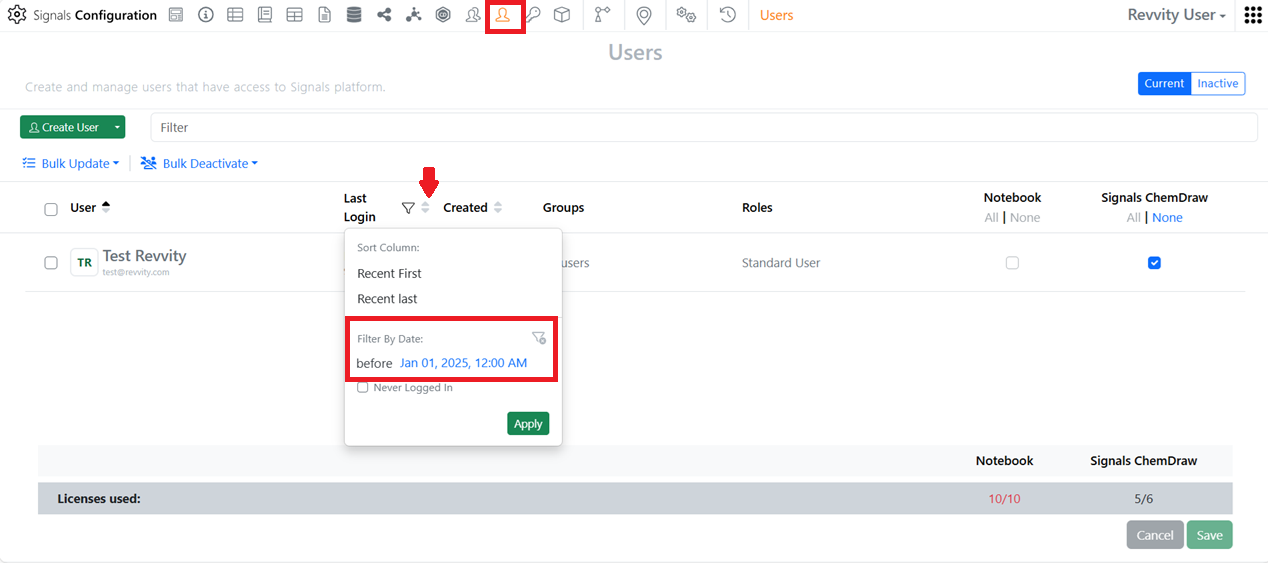Click the Create User button

coord(64,127)
